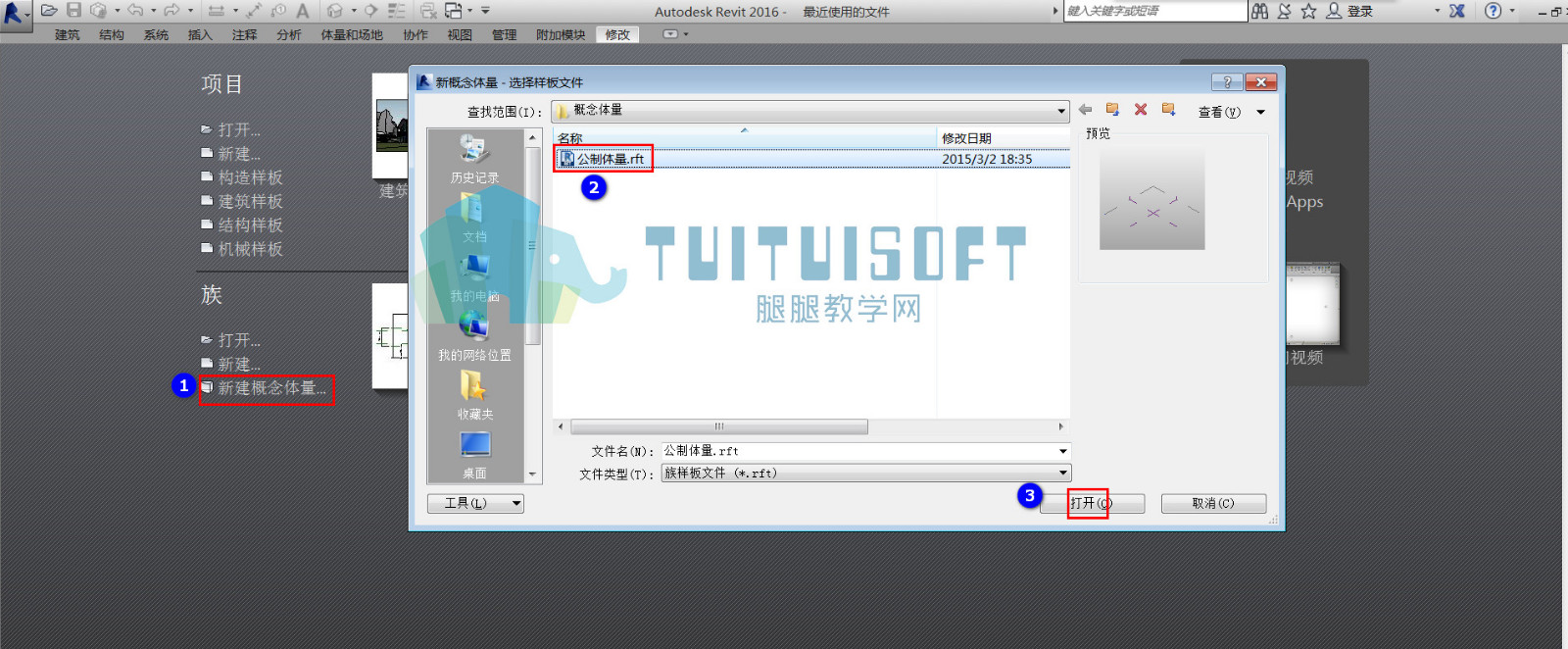Click the Save disk icon in quick access toolbar
The image size is (1568, 649).
pyautogui.click(x=73, y=11)
